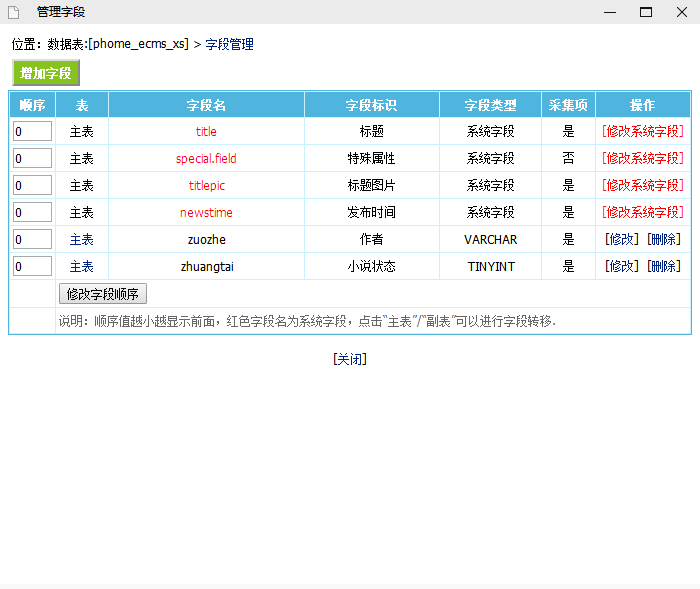Image resolution: width=700 pixels, height=589 pixels.
Task: Click 主表 link in the zuozhe row
Action: point(81,239)
